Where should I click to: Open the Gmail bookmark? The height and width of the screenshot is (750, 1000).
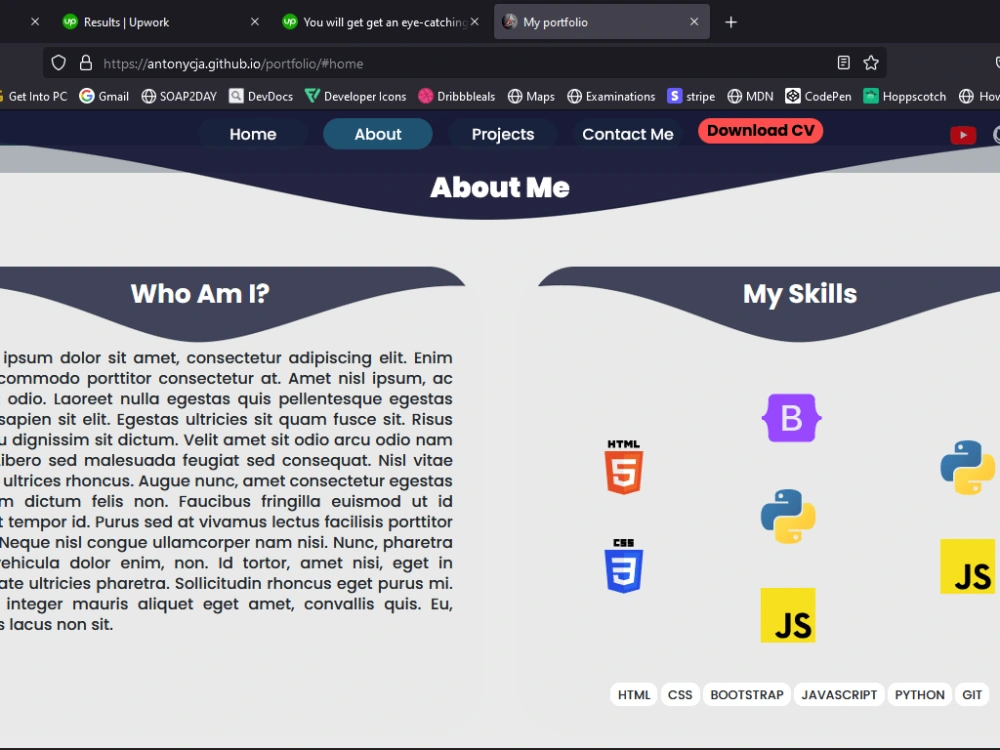pos(104,96)
